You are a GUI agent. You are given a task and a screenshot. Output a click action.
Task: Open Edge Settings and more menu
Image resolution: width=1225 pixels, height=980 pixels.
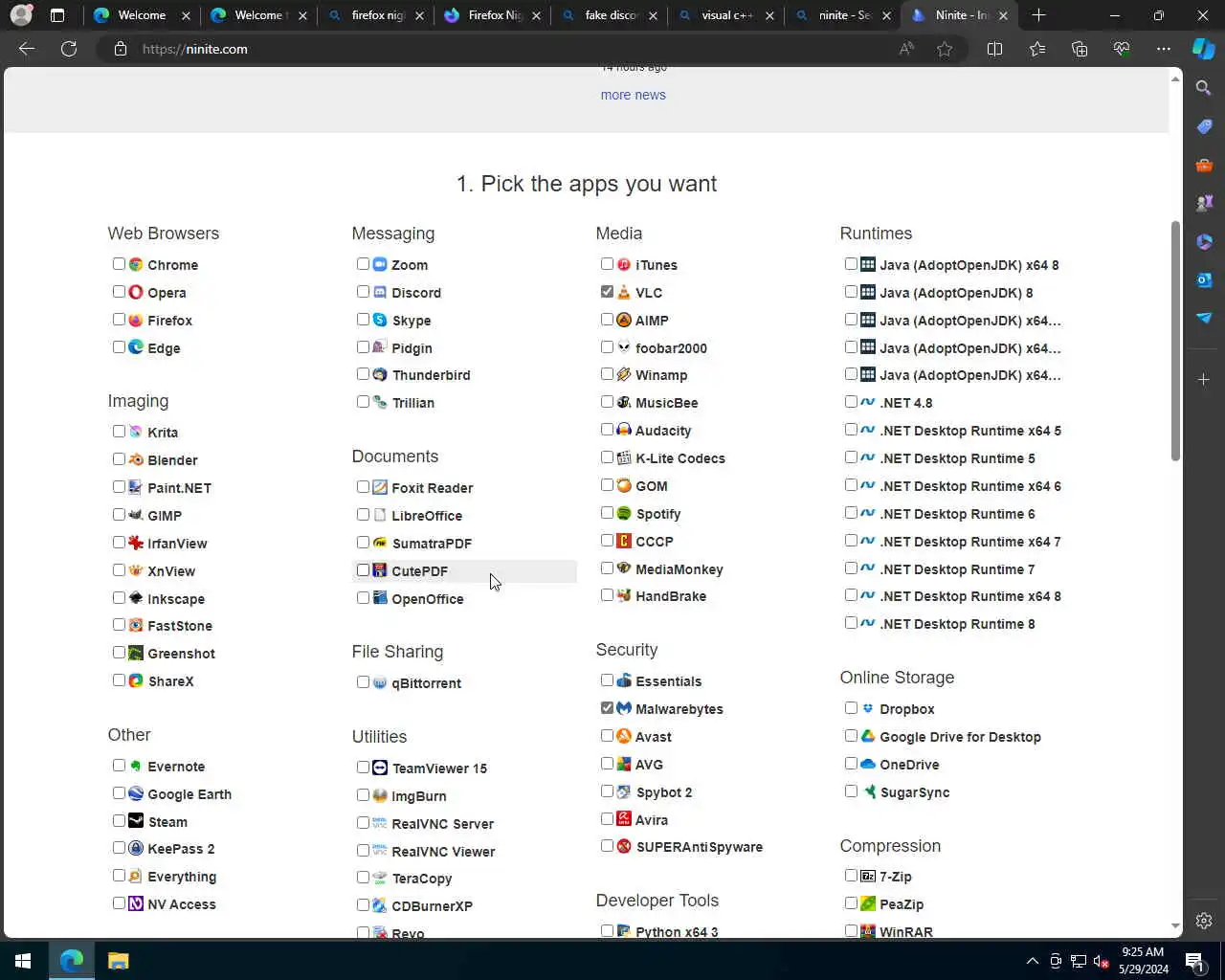click(x=1164, y=49)
